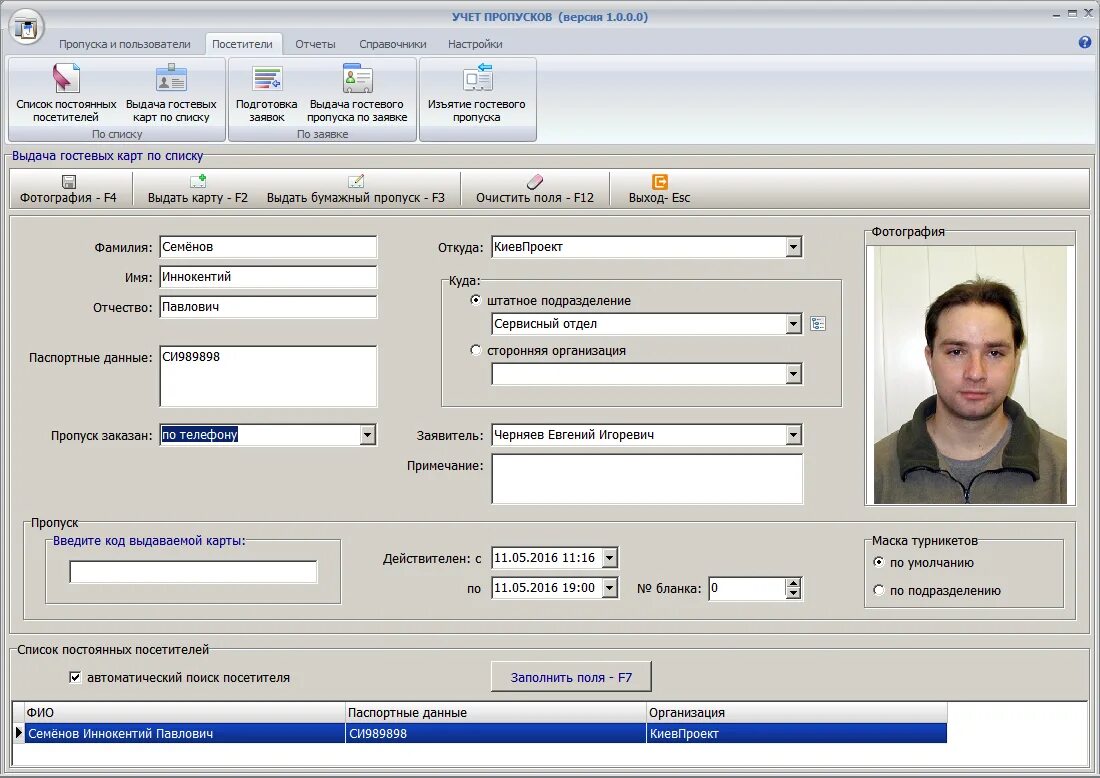Viewport: 1100px width, 778px height.
Task: Decrease № бланка with down arrow
Action: click(x=793, y=593)
